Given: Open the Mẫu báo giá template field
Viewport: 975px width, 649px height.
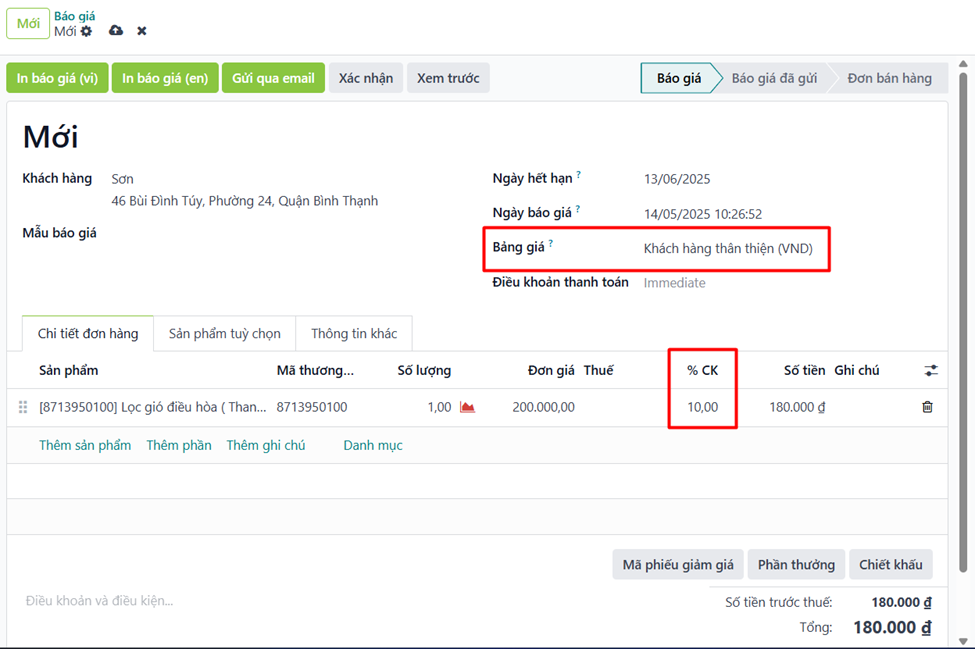Looking at the screenshot, I should point(250,234).
